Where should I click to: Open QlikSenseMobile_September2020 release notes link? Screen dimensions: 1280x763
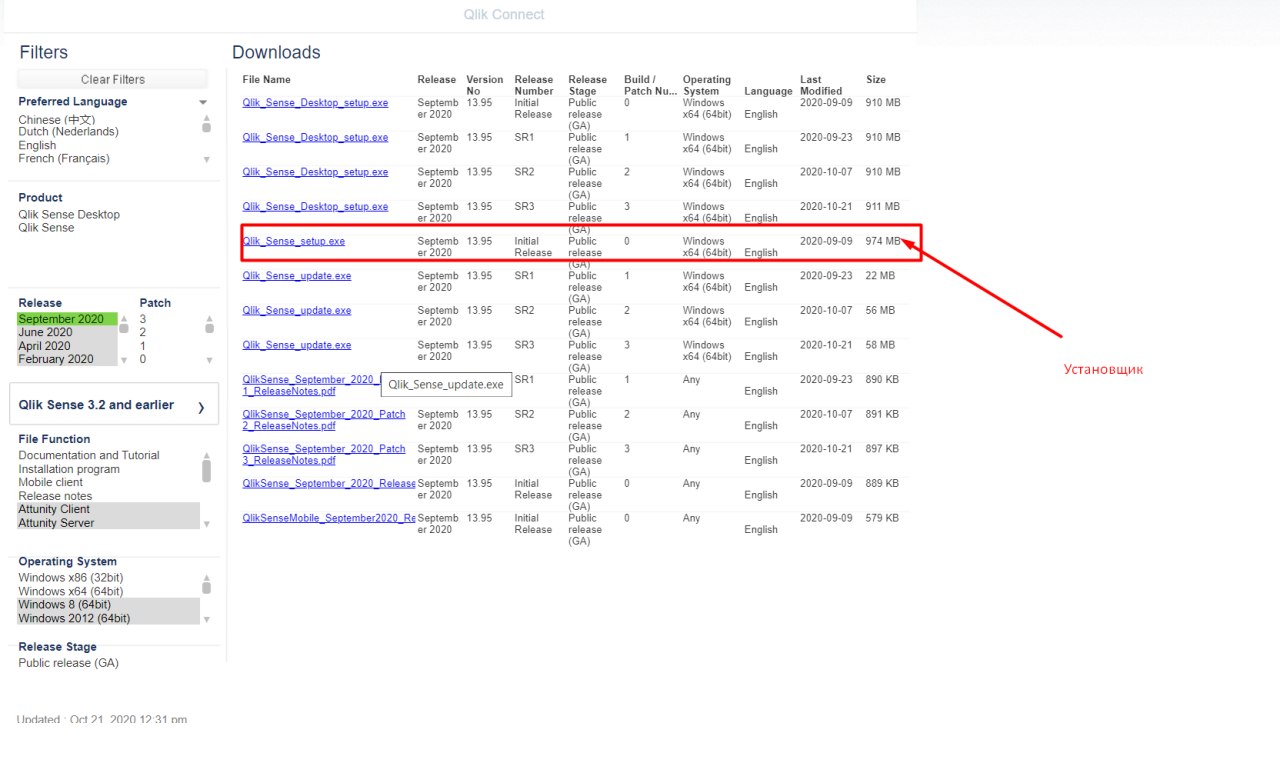click(x=329, y=518)
